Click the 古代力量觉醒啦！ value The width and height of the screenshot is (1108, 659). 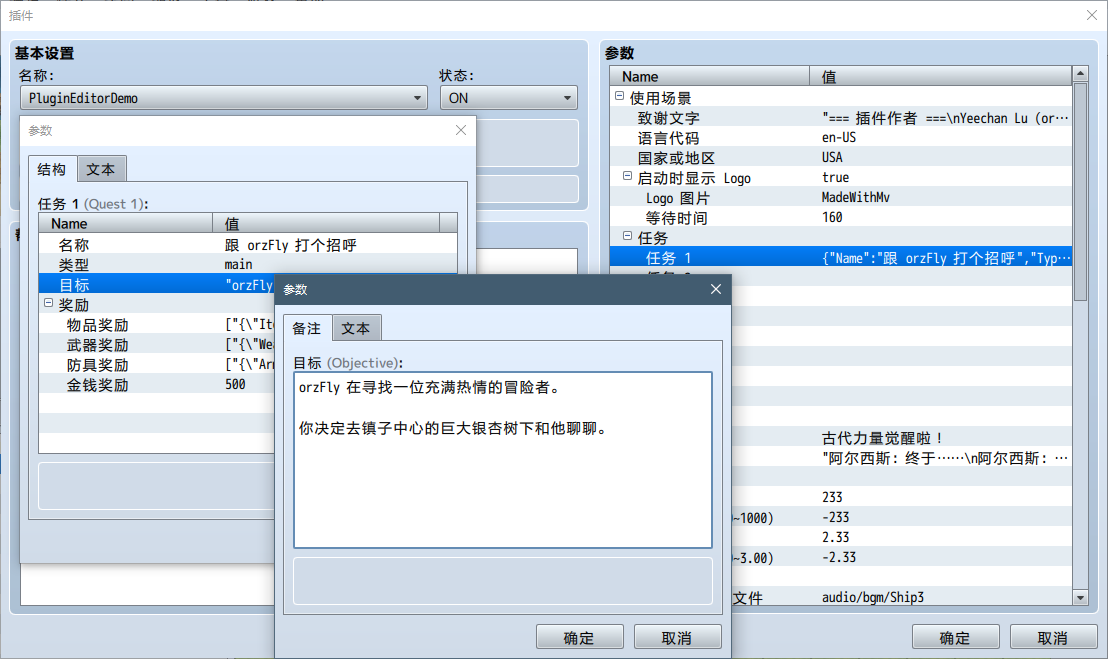(883, 438)
